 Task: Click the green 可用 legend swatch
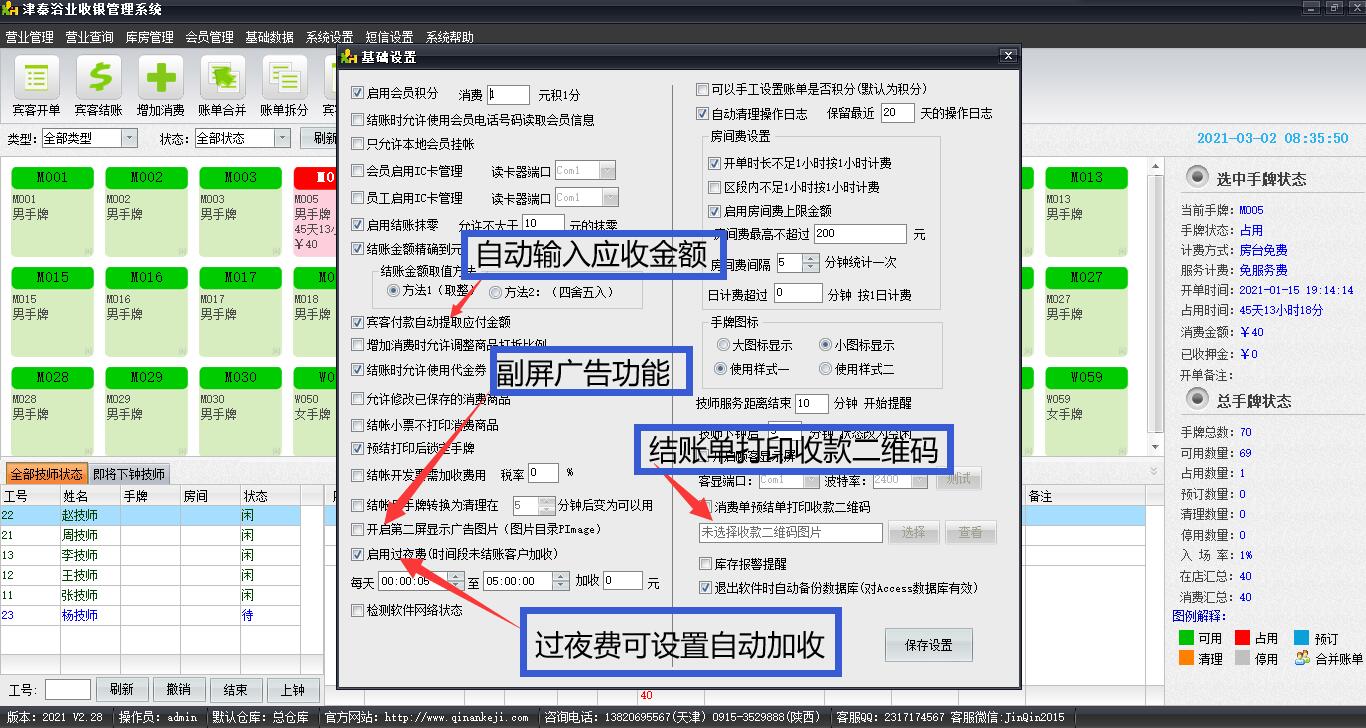coord(1186,638)
